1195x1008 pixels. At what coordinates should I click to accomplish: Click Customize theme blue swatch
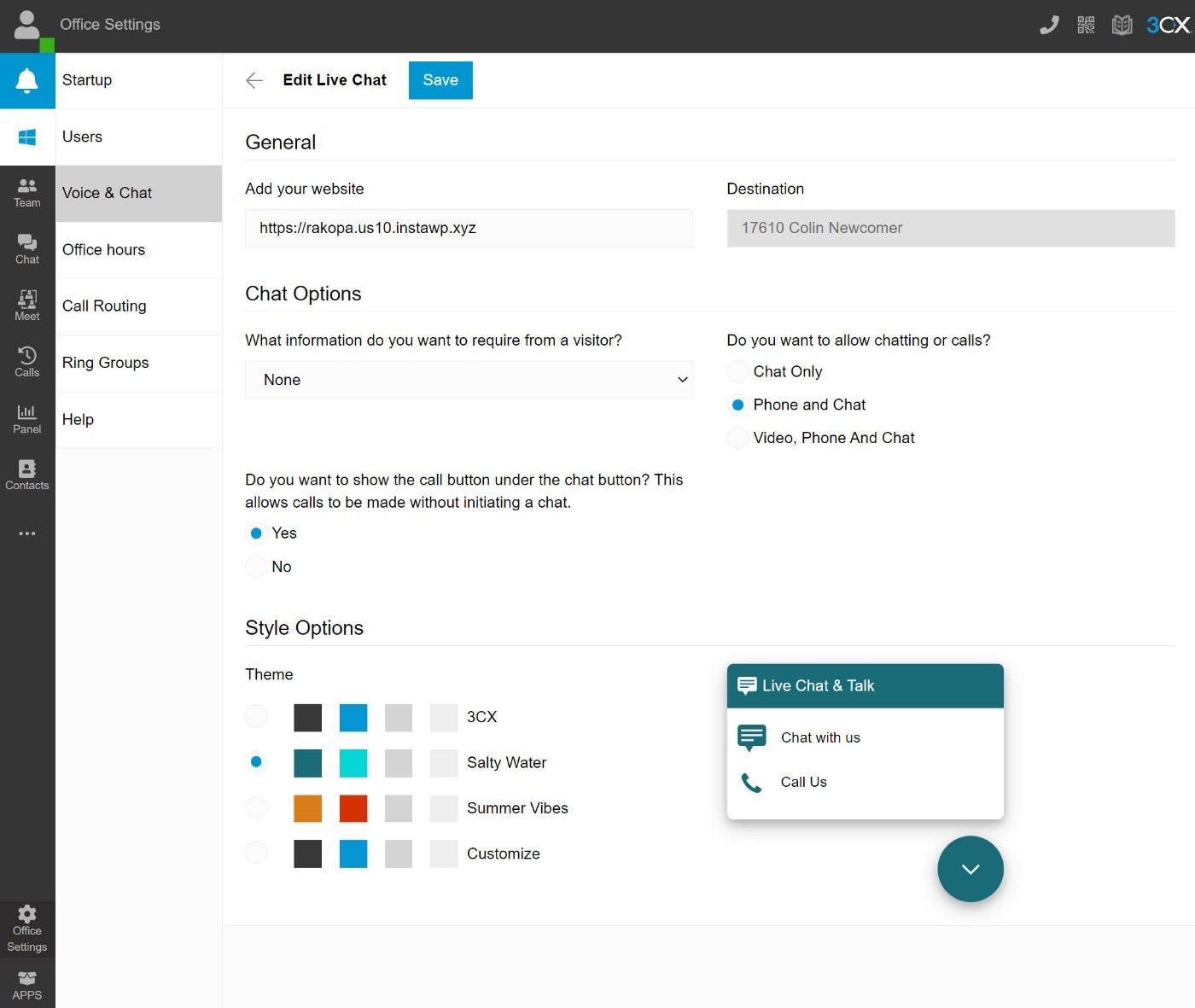pos(353,854)
